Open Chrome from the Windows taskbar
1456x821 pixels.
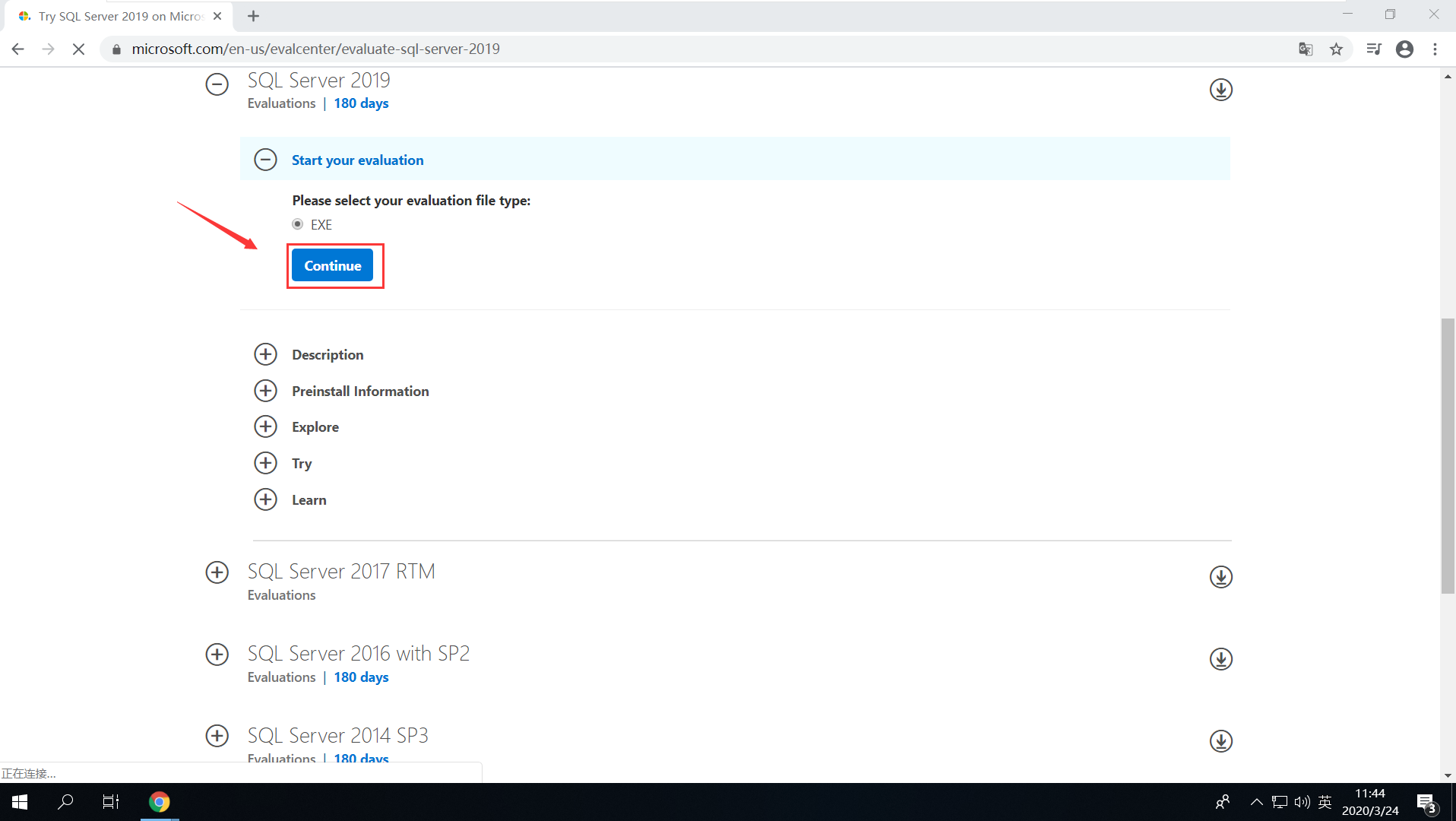(x=159, y=801)
